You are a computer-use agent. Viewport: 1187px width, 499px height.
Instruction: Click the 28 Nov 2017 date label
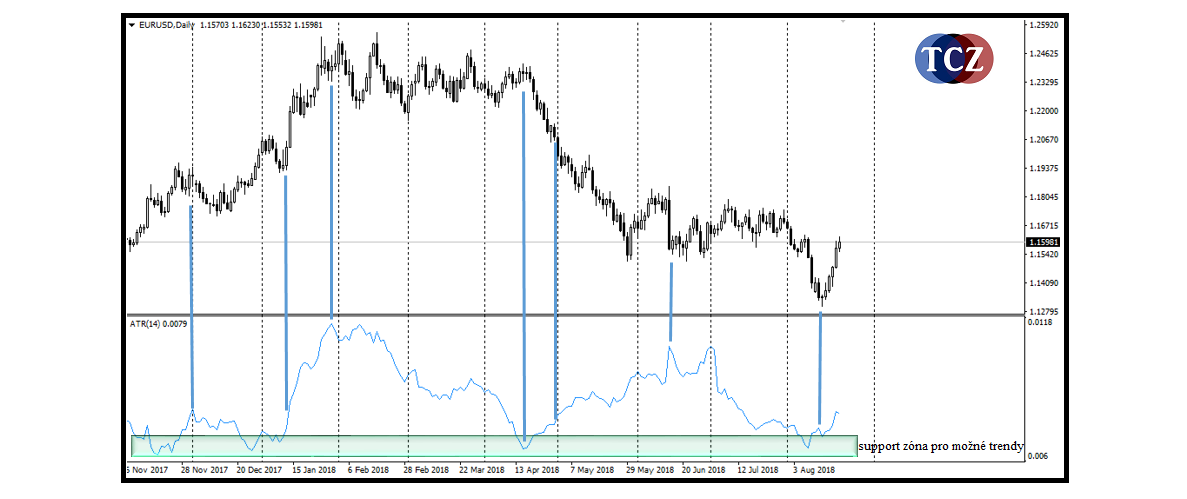click(204, 467)
